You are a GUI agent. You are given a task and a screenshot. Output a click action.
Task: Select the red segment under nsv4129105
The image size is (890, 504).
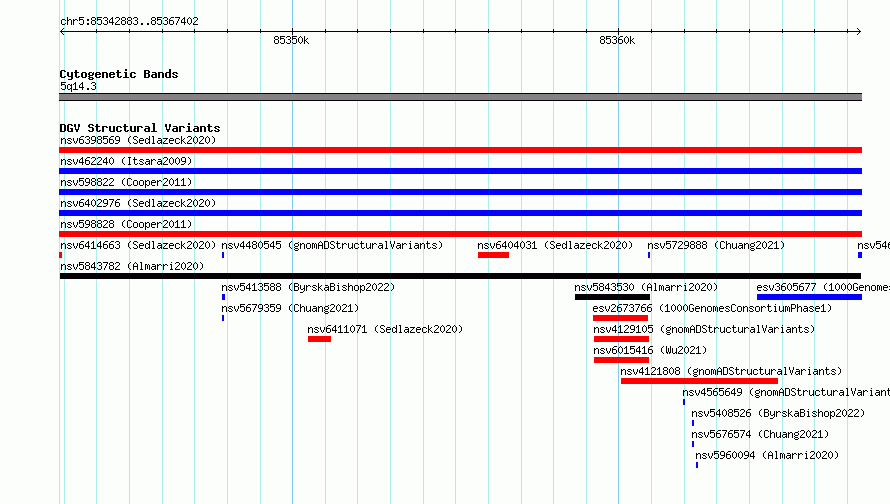click(x=622, y=339)
